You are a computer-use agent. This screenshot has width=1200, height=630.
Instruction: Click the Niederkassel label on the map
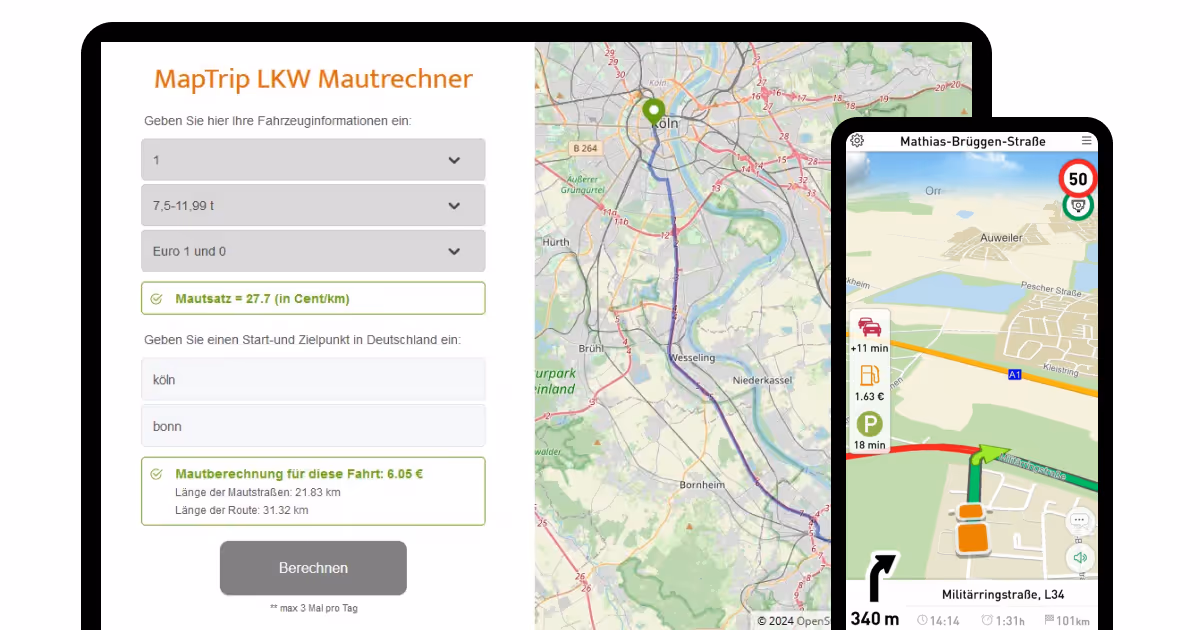[x=762, y=381]
